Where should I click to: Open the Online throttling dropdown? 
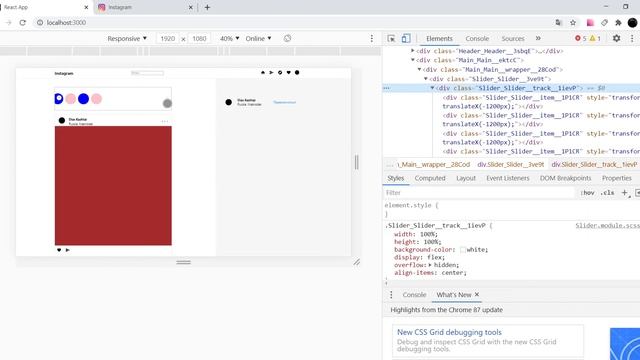pyautogui.click(x=258, y=38)
